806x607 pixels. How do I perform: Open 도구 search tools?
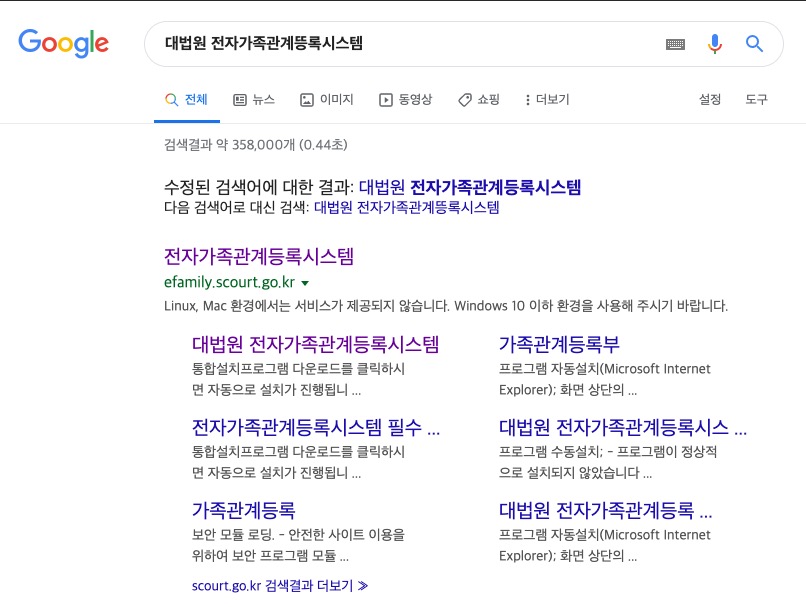(x=756, y=100)
